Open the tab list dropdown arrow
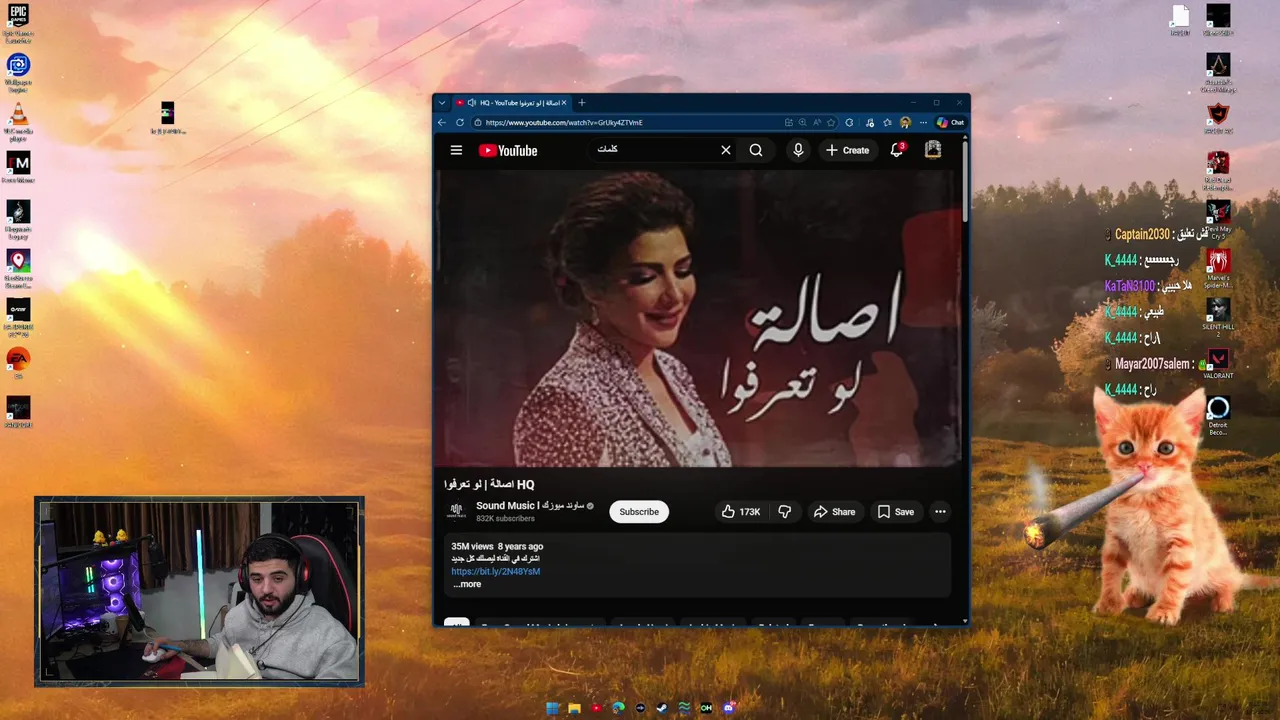Screen dimensions: 1280x720 (442, 102)
